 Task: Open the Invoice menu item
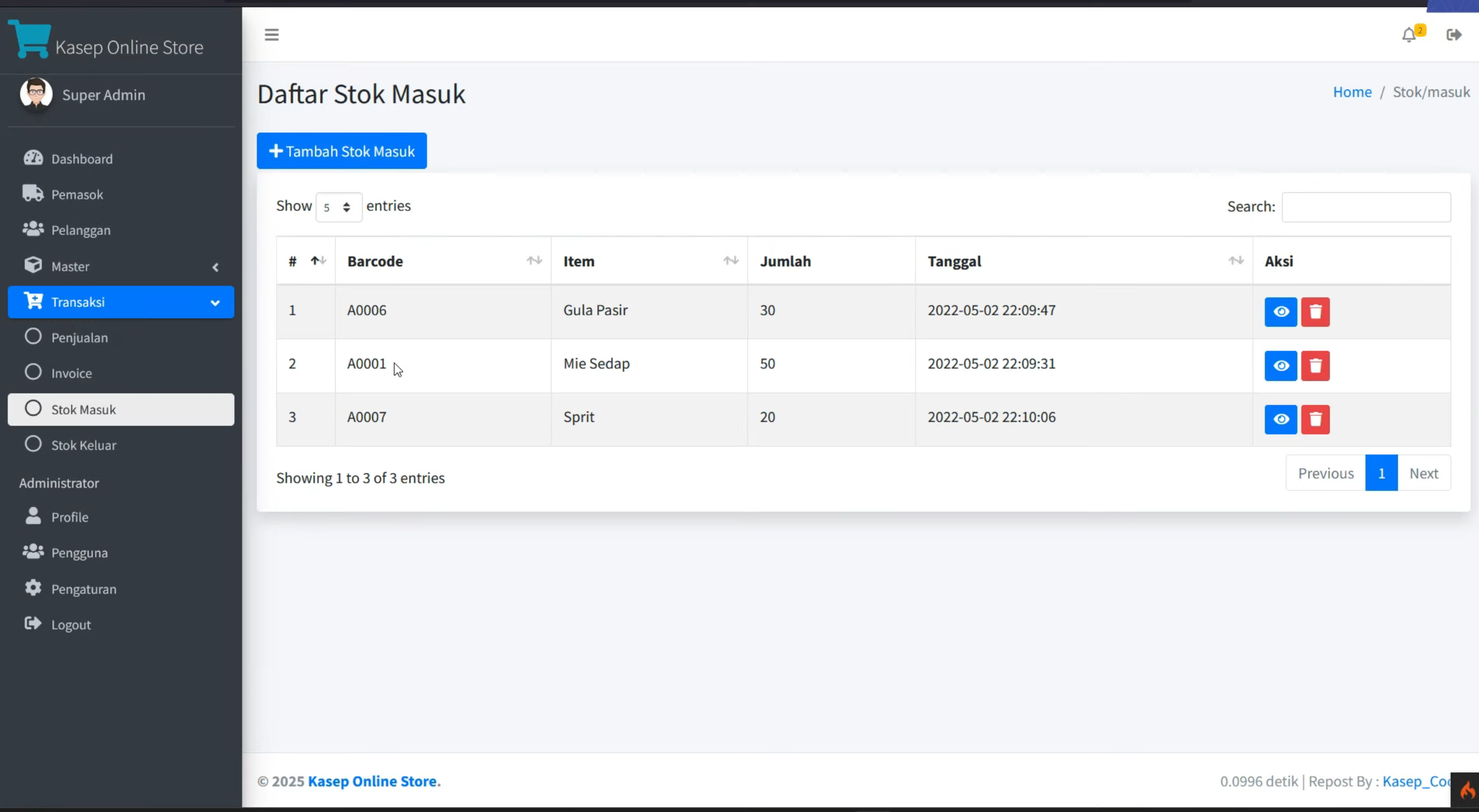point(121,373)
